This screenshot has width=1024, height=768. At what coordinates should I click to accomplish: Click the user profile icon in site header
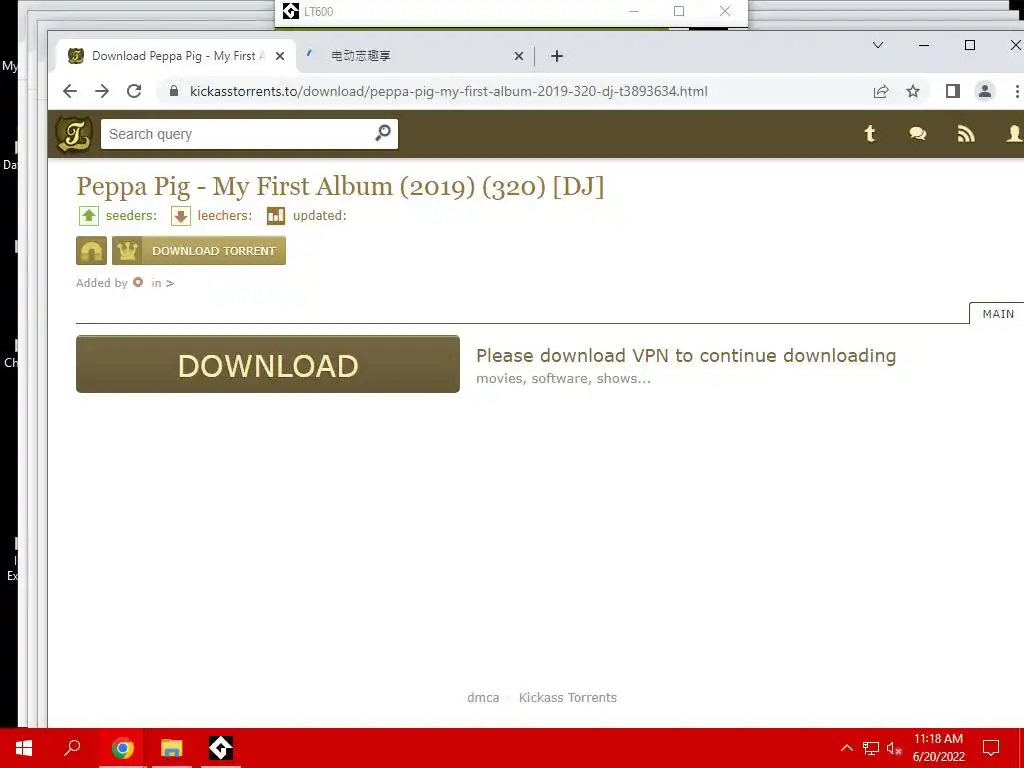pyautogui.click(x=1014, y=134)
